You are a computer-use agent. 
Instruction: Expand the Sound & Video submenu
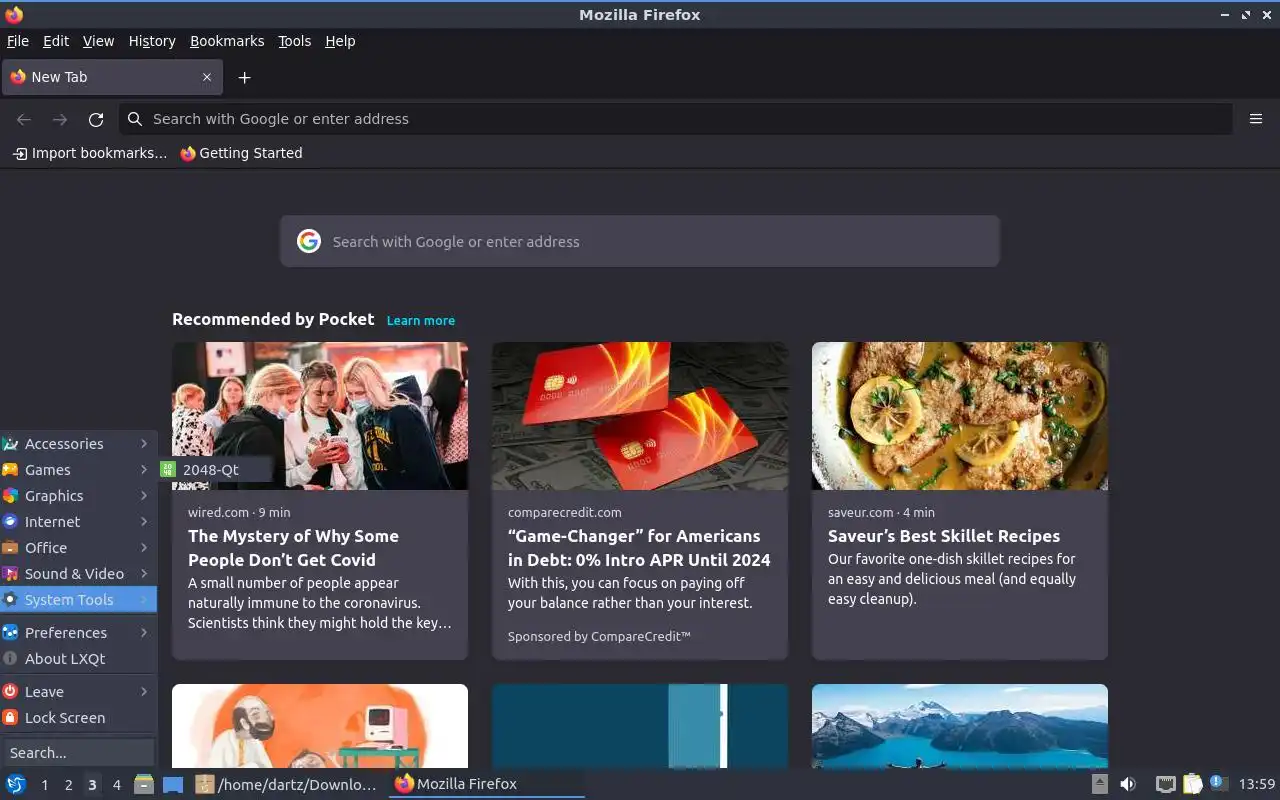[78, 574]
